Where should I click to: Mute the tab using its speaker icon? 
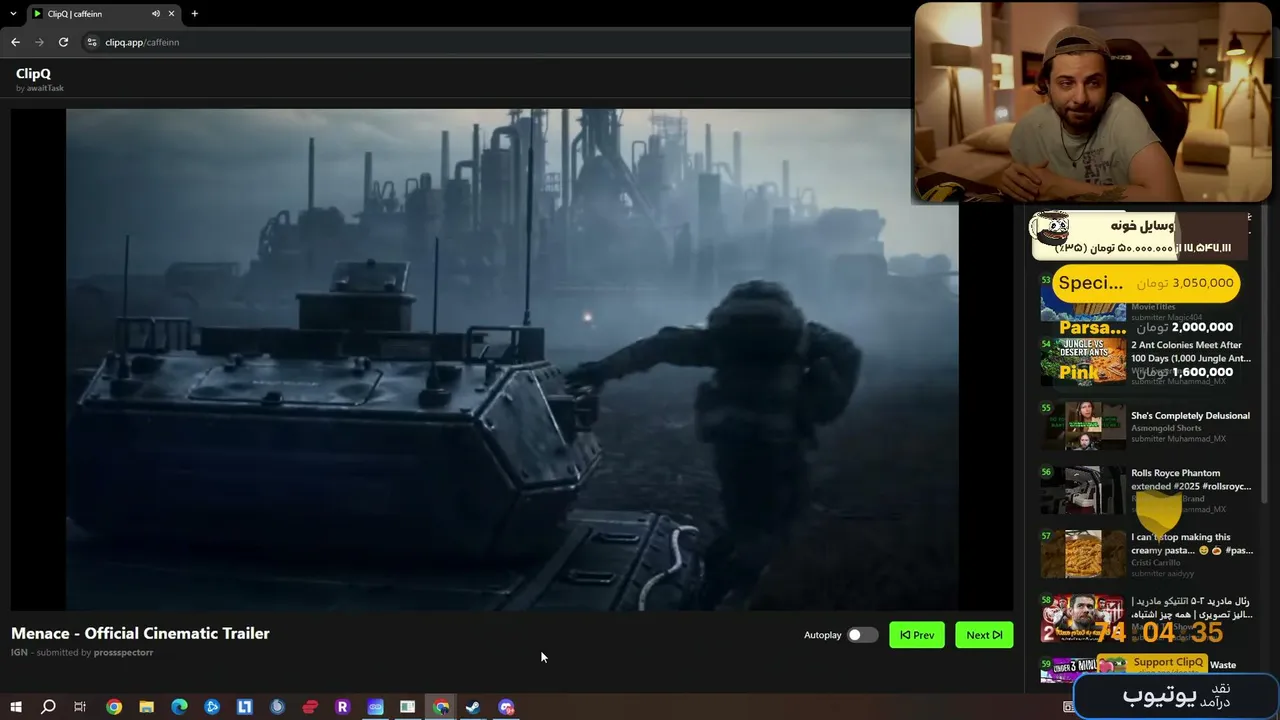click(x=156, y=14)
